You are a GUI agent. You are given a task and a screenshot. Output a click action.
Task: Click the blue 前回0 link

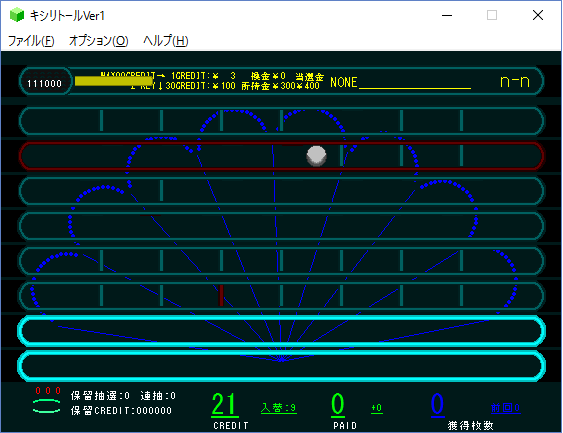pyautogui.click(x=505, y=408)
